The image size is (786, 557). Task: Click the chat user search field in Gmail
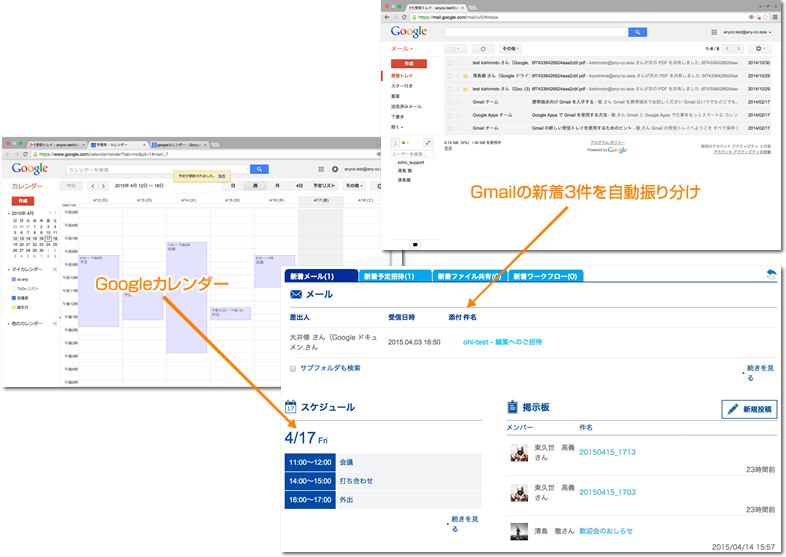pyautogui.click(x=412, y=154)
